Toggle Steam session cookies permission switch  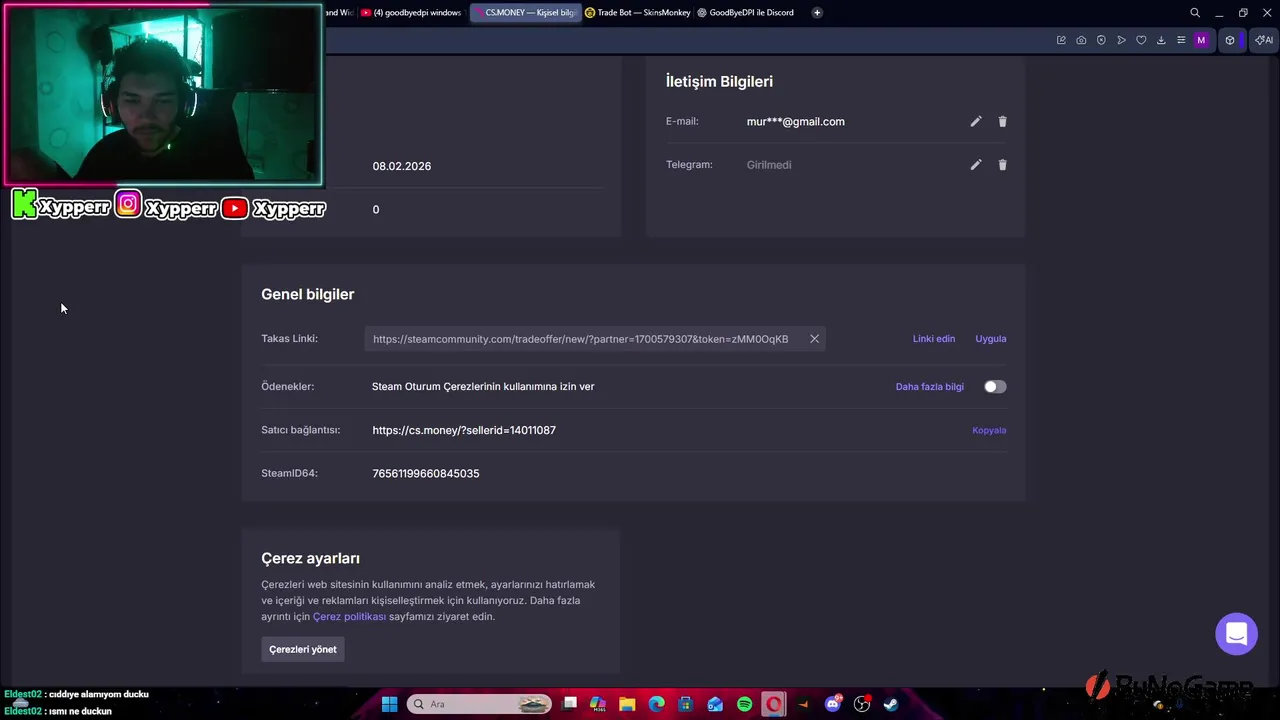coord(995,387)
